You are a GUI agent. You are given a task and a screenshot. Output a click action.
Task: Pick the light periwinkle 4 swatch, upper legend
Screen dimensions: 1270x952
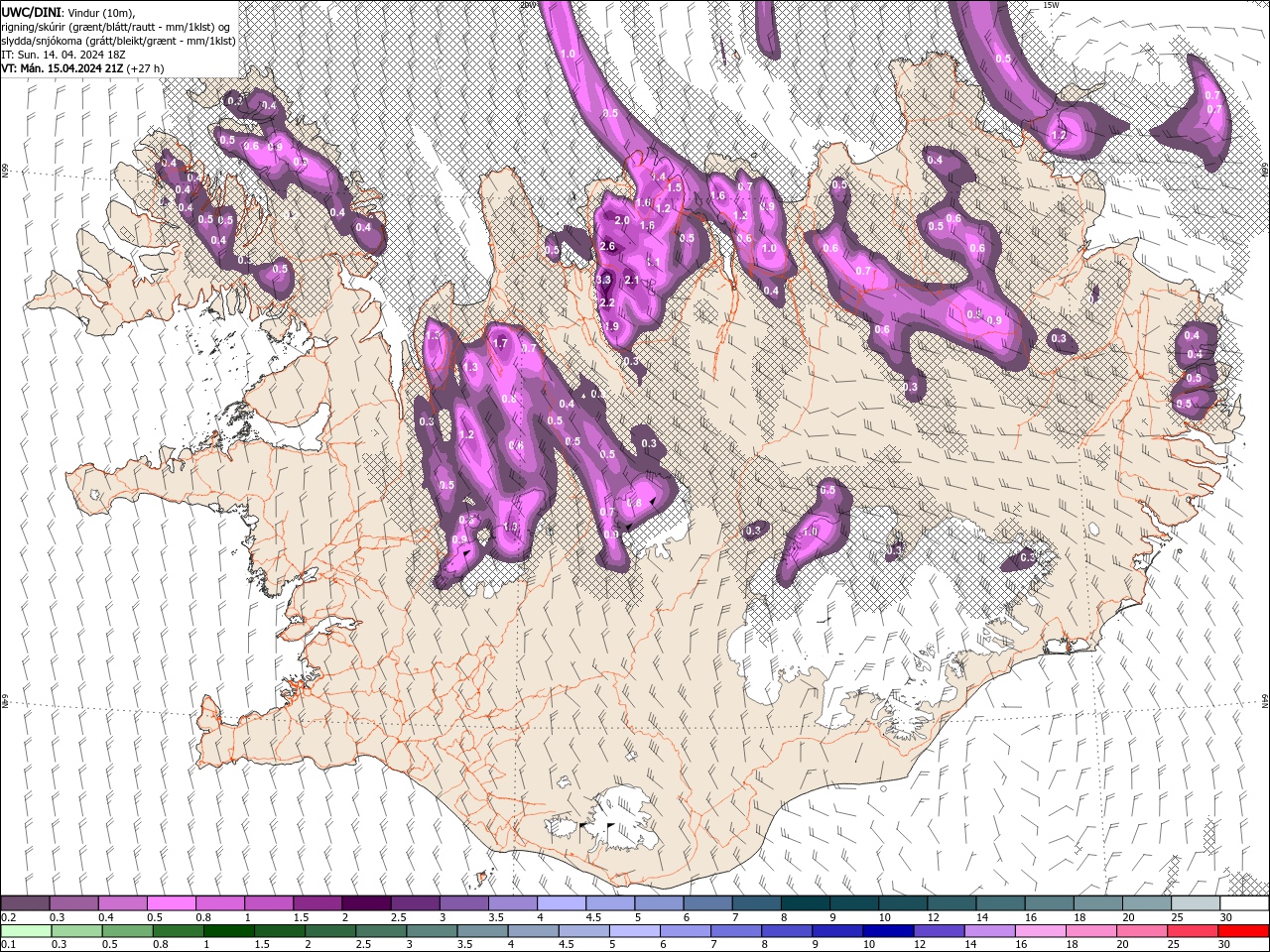click(562, 903)
